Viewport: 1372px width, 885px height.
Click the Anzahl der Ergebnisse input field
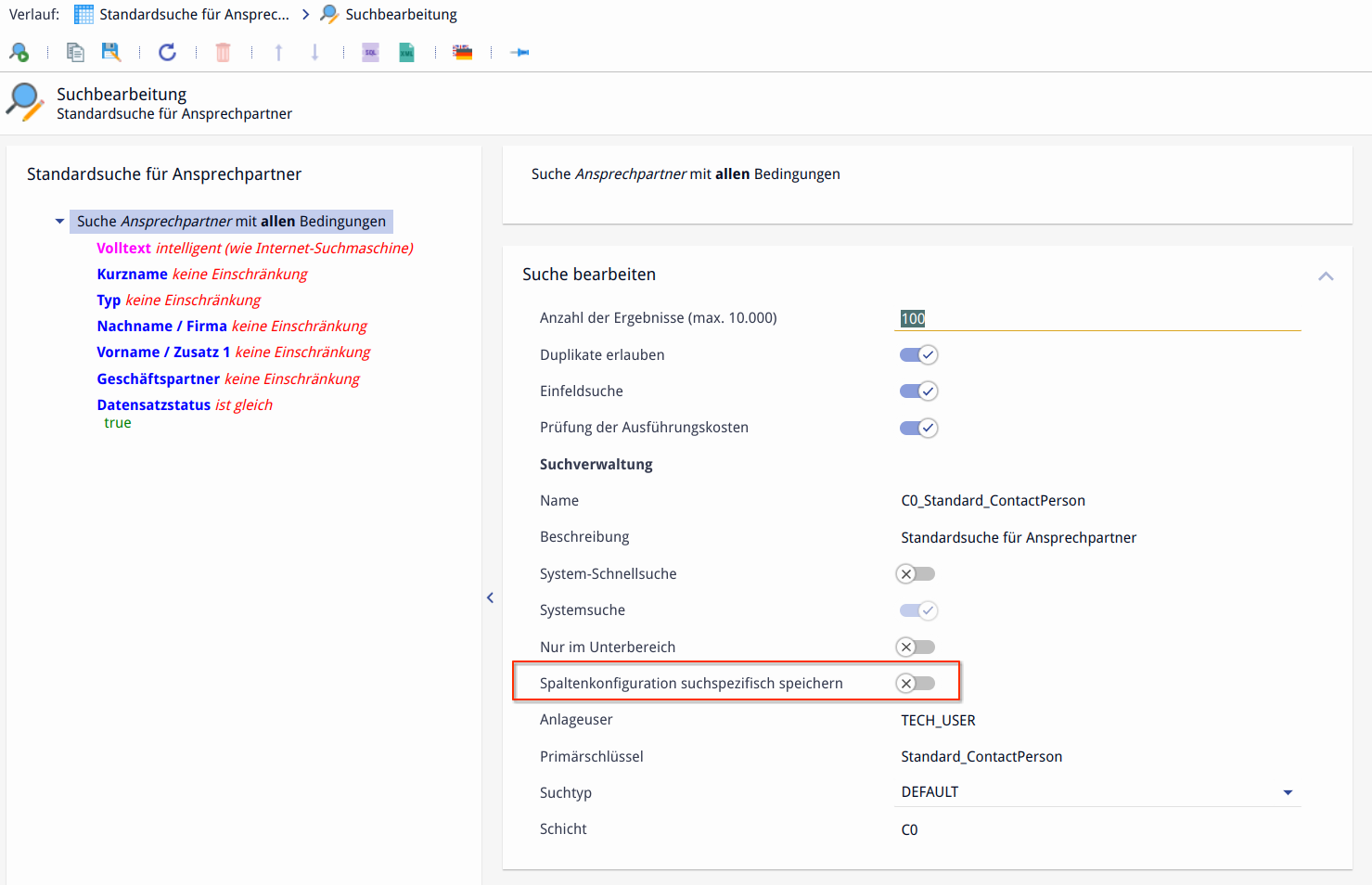click(x=1099, y=318)
